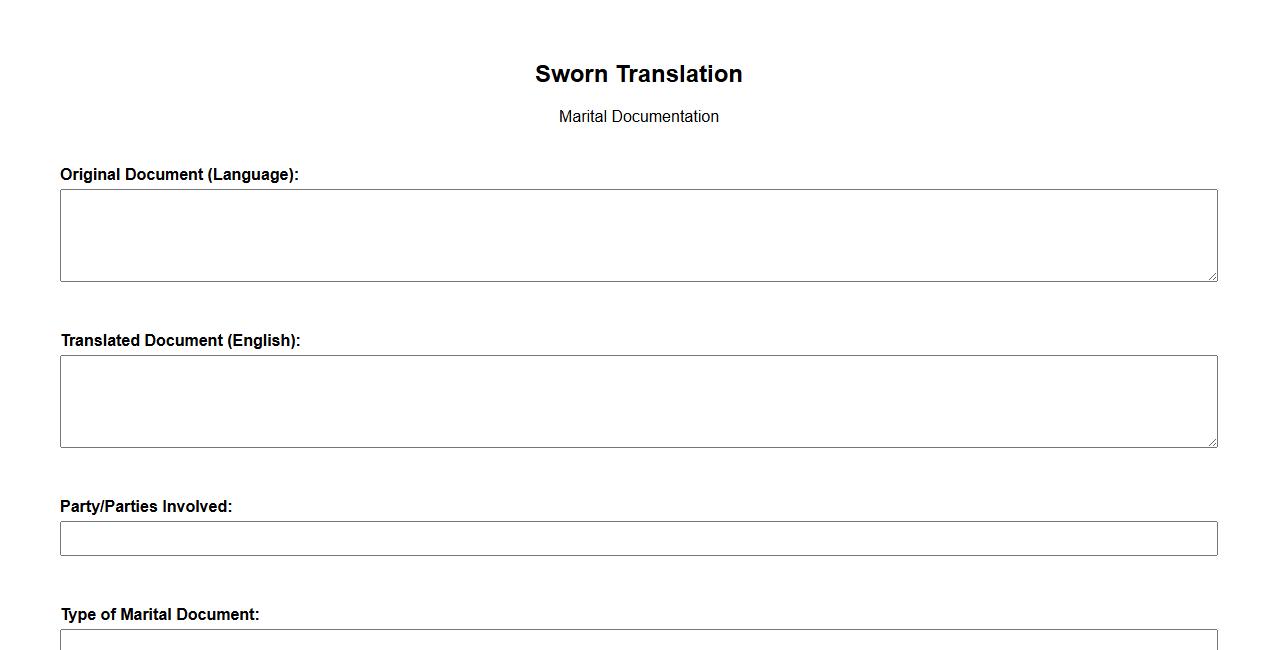1278x650 pixels.
Task: Click the "Marital Documentation" subtitle text
Action: point(638,116)
